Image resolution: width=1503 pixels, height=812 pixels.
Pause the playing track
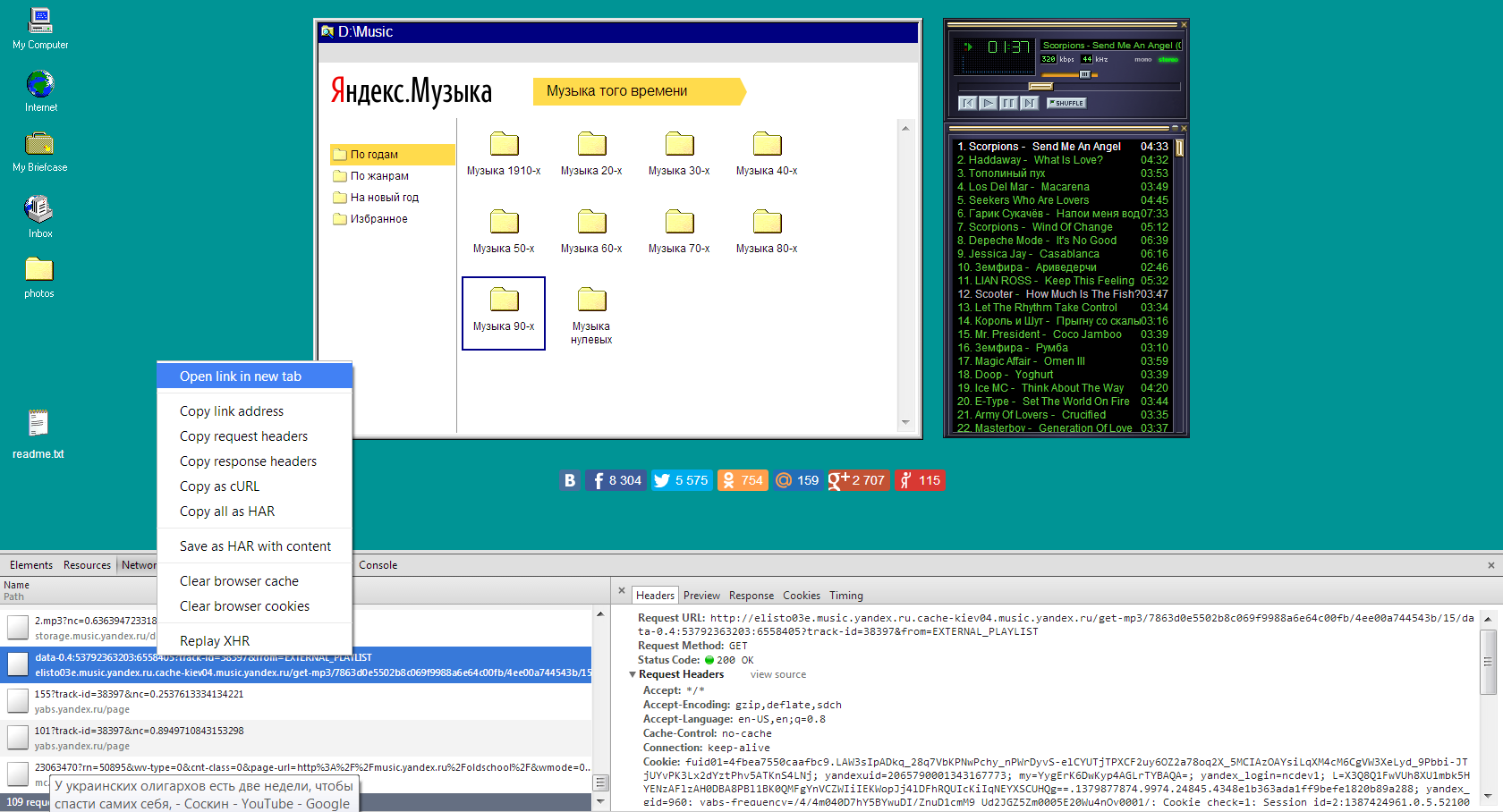(x=1008, y=103)
